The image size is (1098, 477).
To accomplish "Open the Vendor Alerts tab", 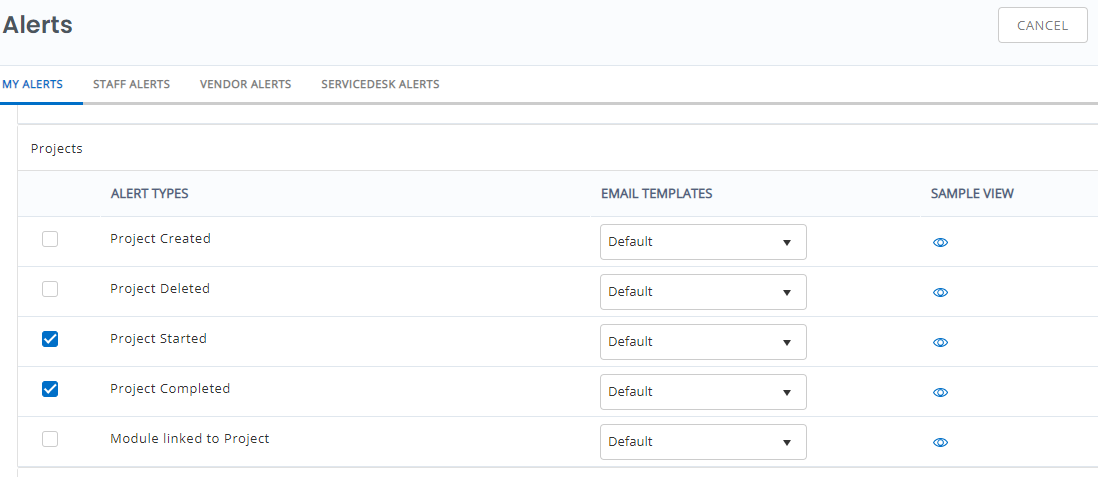I will [x=246, y=85].
